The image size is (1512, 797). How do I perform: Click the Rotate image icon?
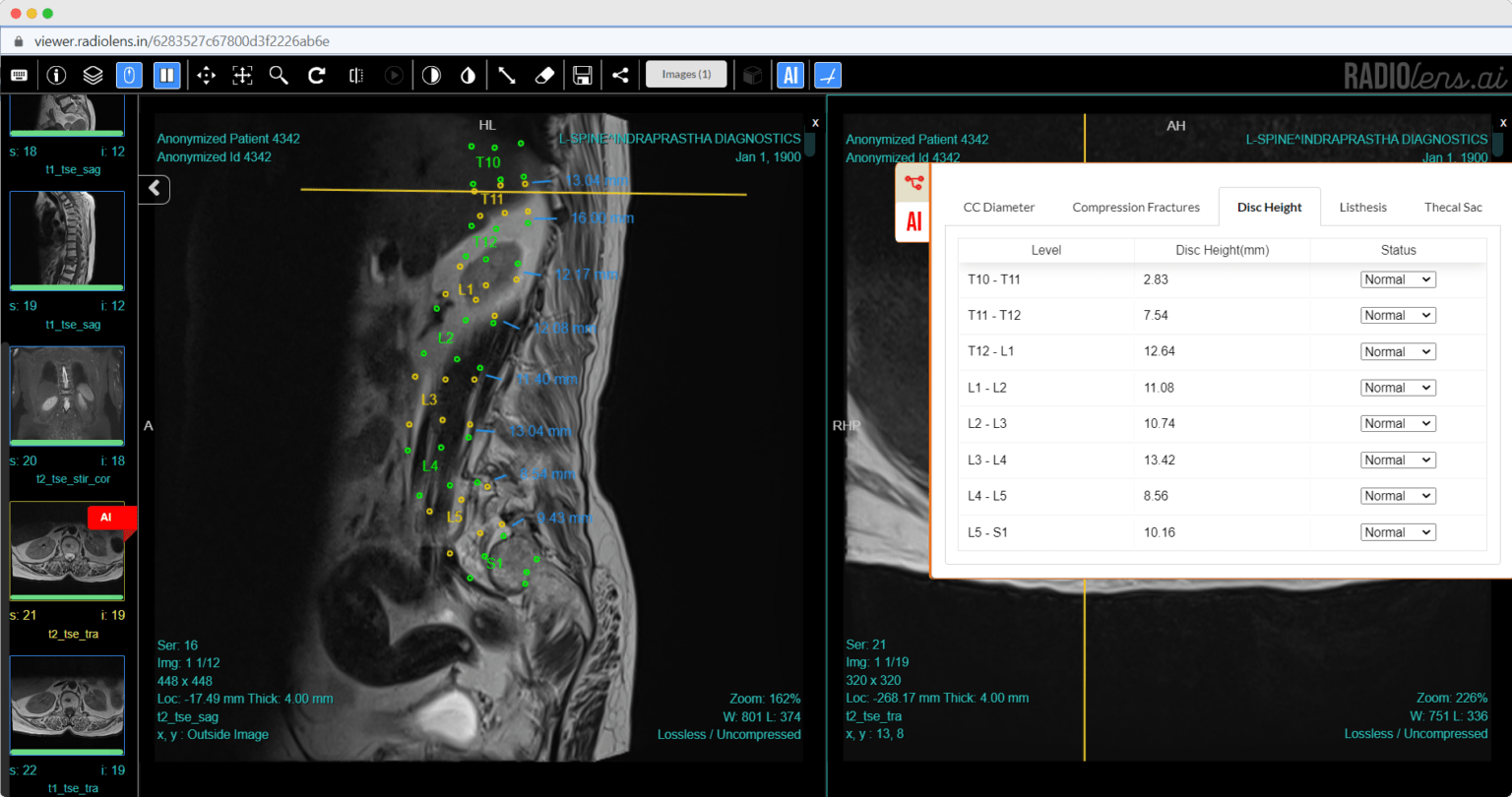tap(317, 75)
